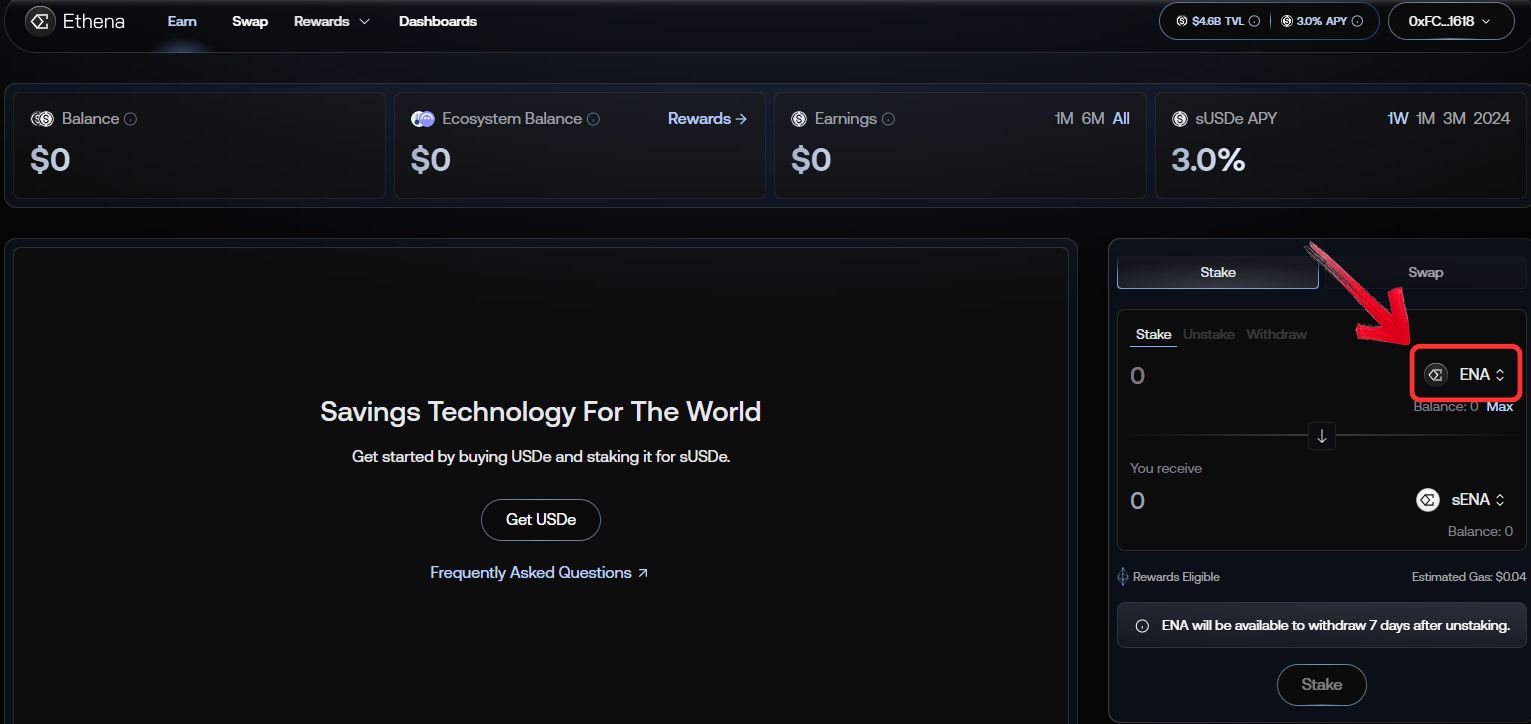Click Max to fill the ENA balance
This screenshot has width=1531, height=724.
tap(1499, 407)
